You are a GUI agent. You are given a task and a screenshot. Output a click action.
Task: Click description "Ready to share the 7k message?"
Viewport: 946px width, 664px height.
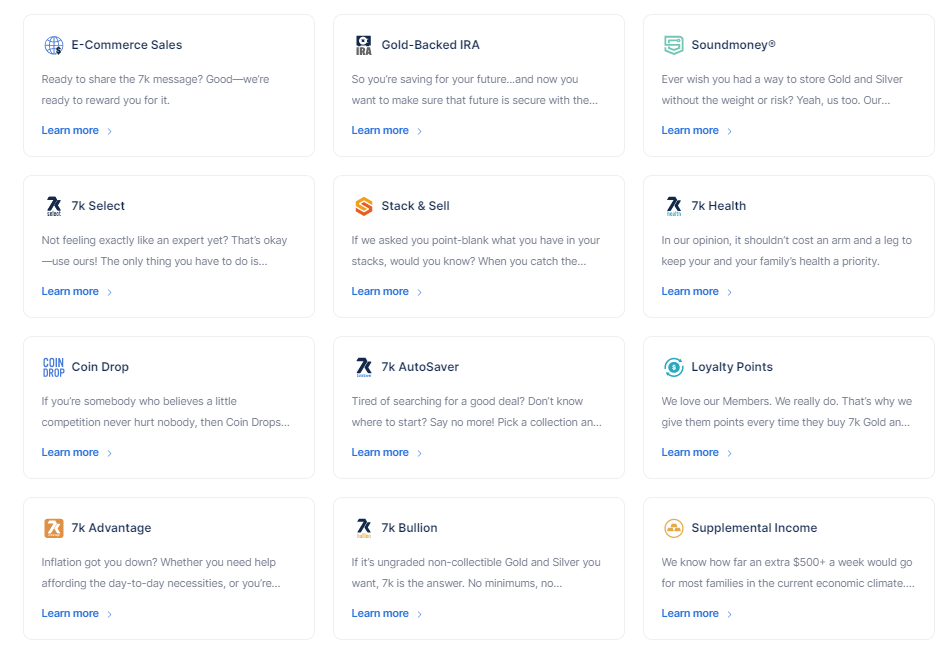click(x=122, y=80)
